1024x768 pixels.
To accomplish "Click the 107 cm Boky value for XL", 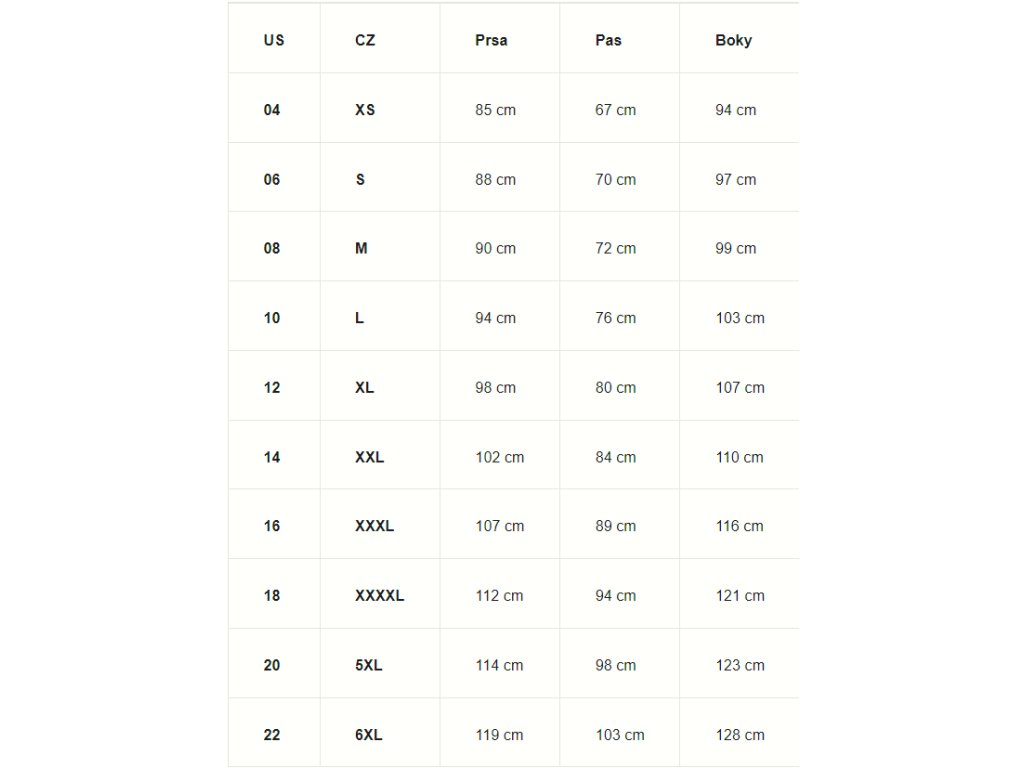I will pos(740,388).
